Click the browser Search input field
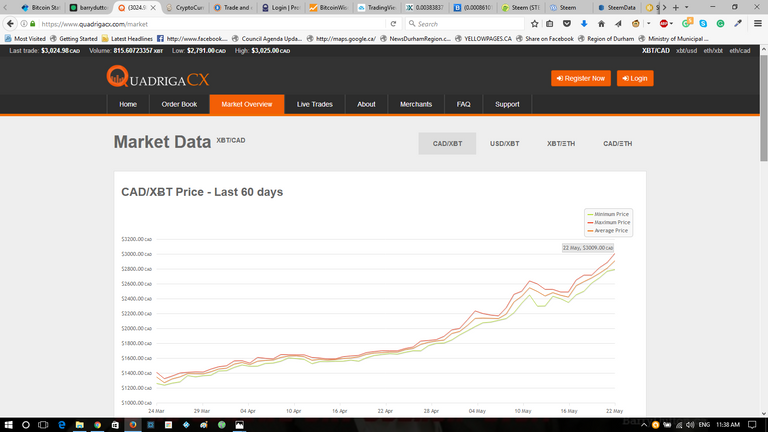Image resolution: width=768 pixels, height=432 pixels. coord(465,24)
